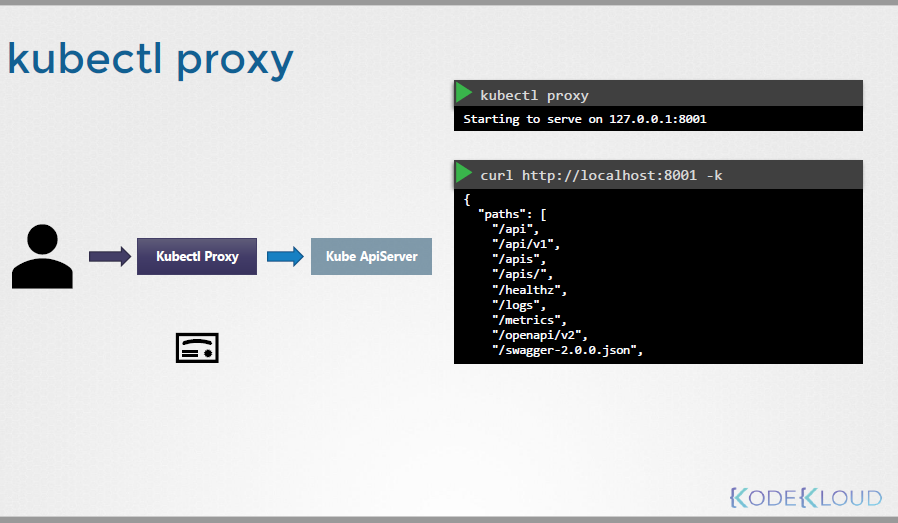This screenshot has width=898, height=523.
Task: Click the 'kubectl proxy' slide title
Action: pos(150,60)
